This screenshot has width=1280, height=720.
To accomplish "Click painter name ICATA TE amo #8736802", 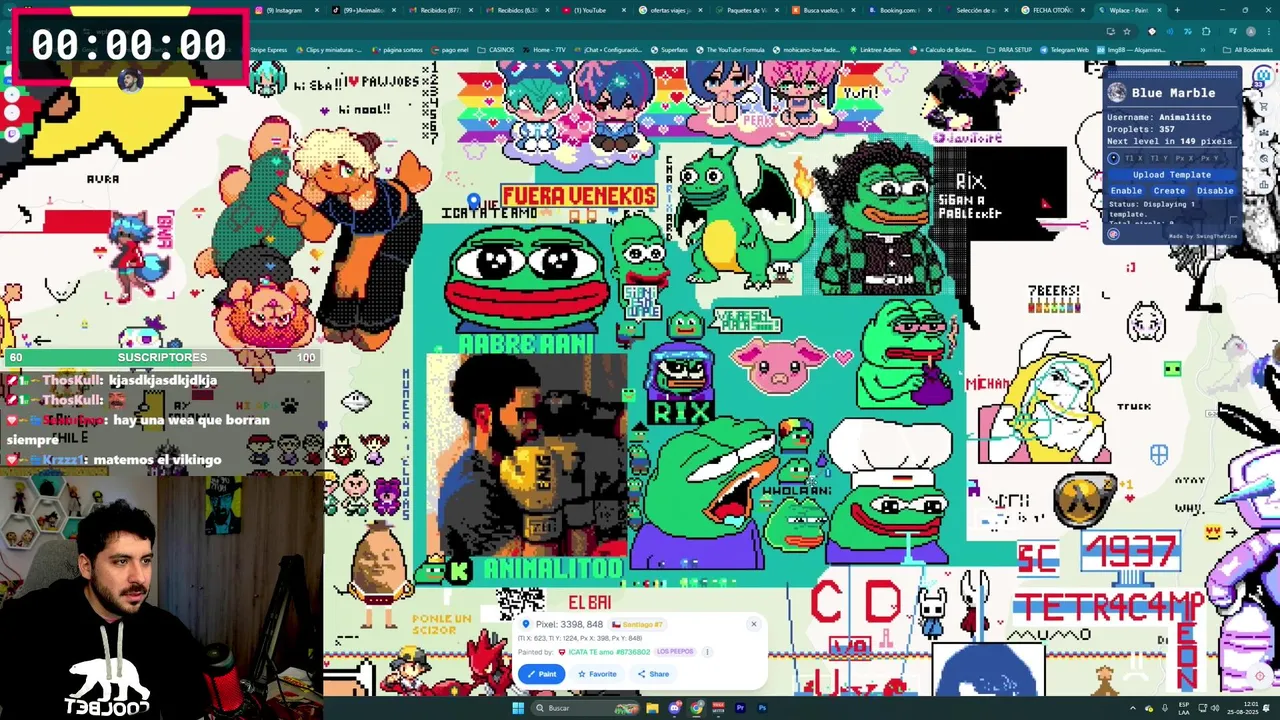I will pos(609,652).
